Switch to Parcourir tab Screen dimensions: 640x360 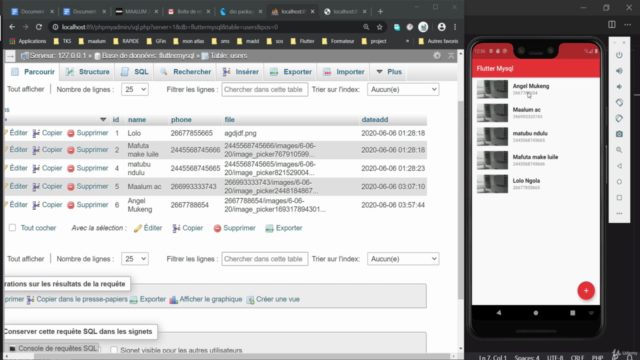33,72
